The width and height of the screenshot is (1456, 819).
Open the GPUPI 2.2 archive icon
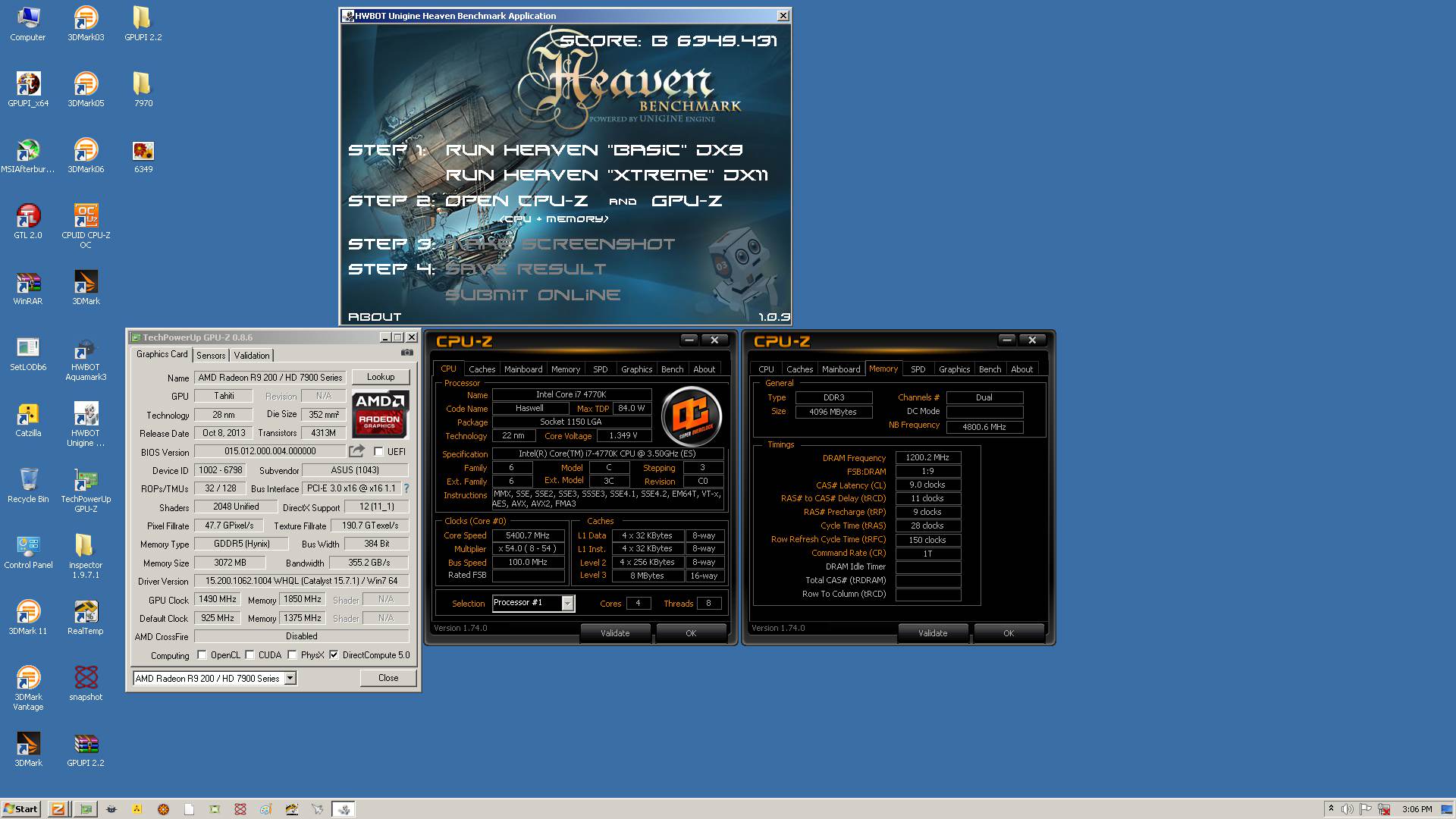pyautogui.click(x=86, y=749)
